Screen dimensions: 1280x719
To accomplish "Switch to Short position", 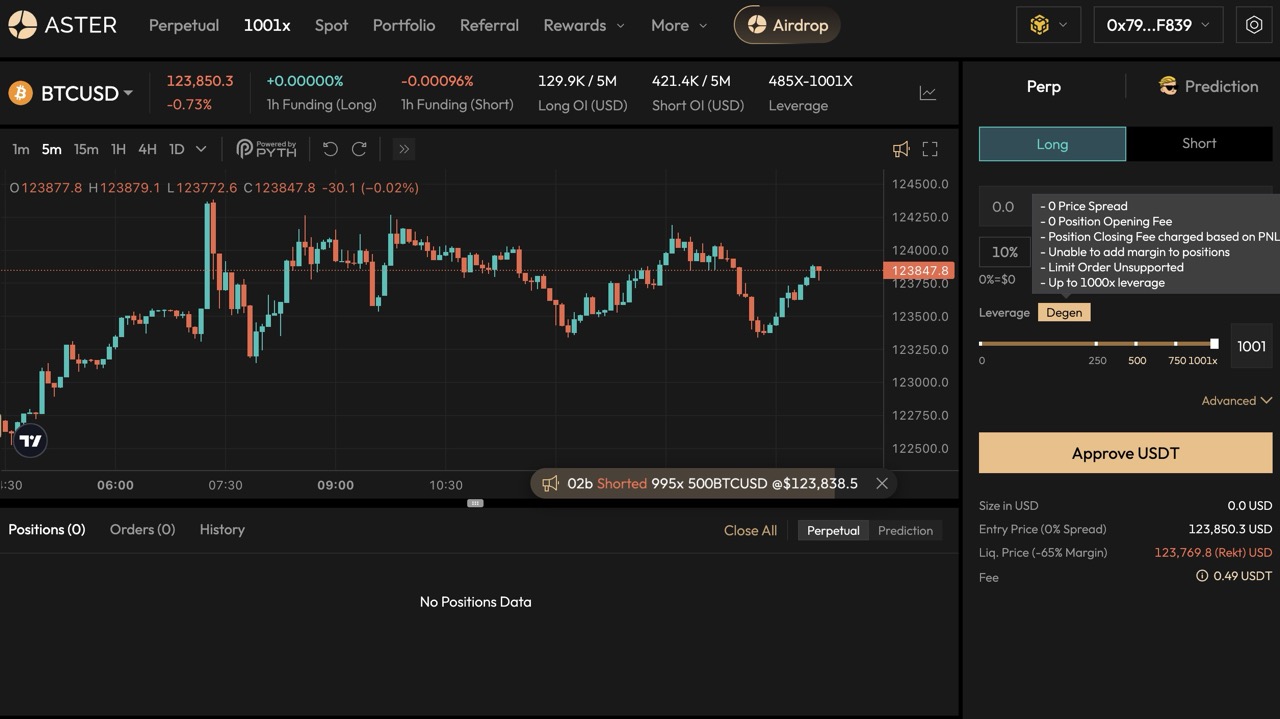I will coord(1199,144).
